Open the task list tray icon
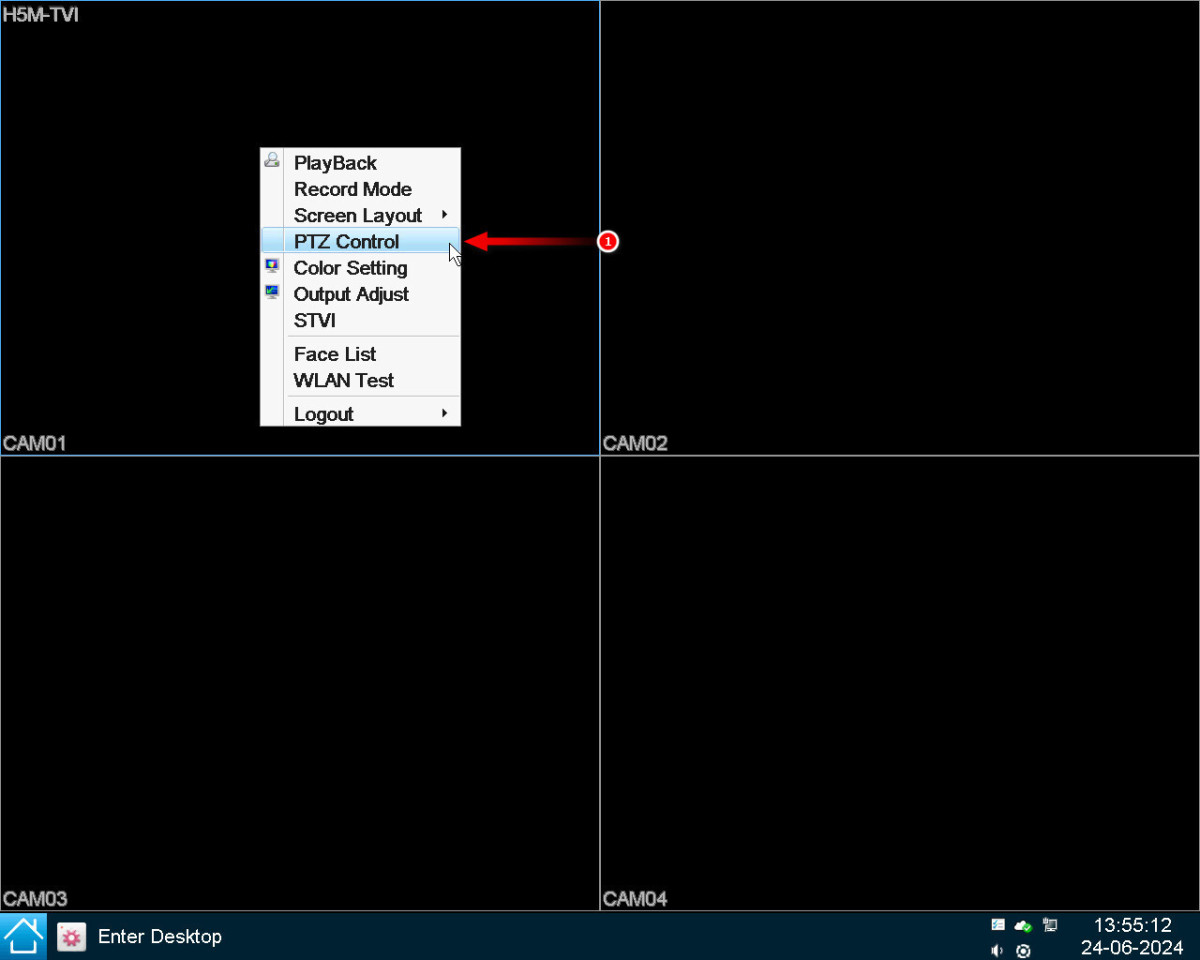Viewport: 1200px width, 960px height. 997,925
